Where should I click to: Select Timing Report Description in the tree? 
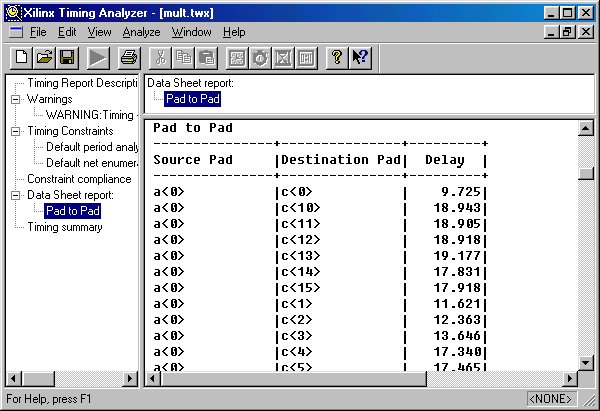pyautogui.click(x=82, y=83)
